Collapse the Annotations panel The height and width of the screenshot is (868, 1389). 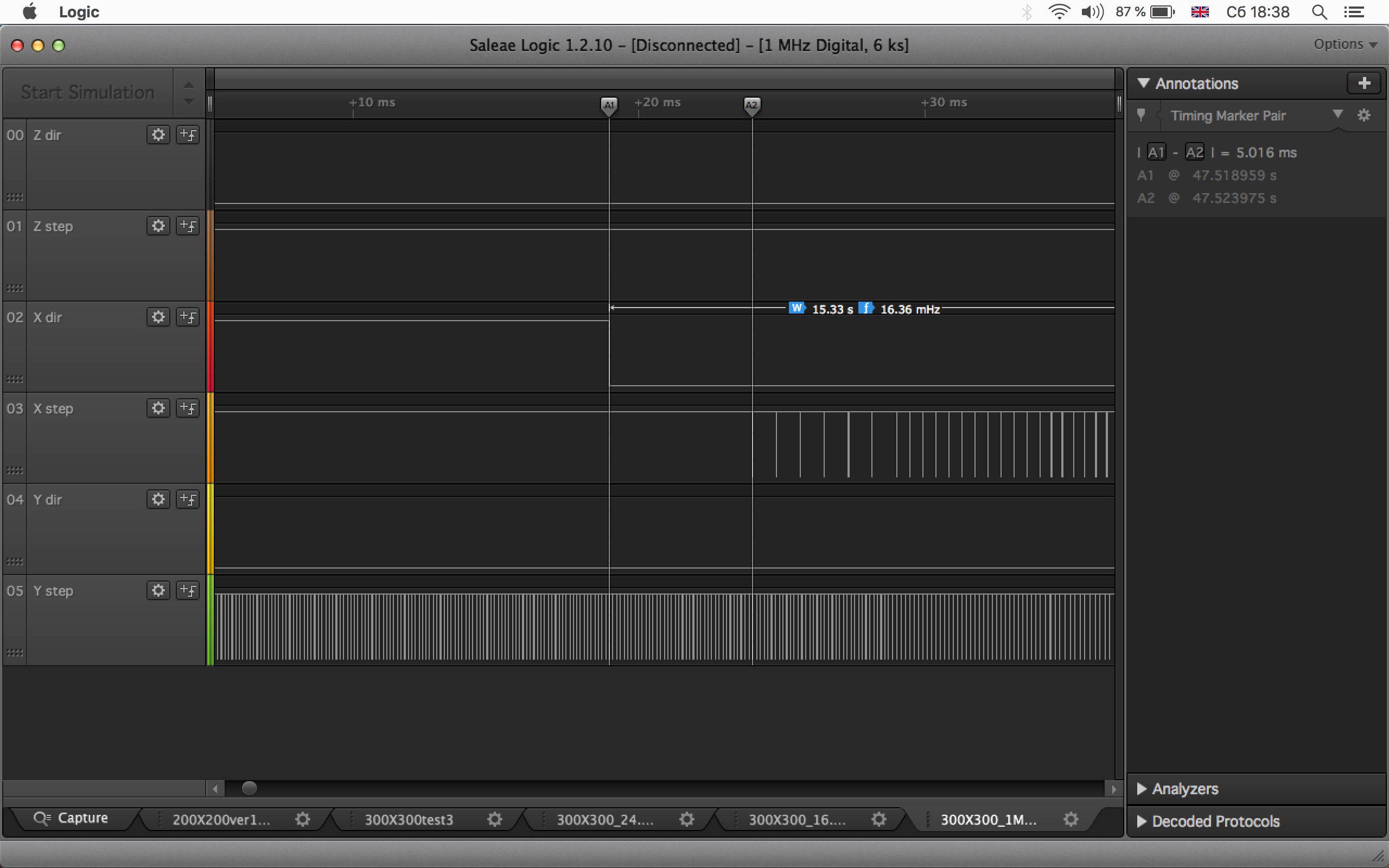tap(1143, 84)
